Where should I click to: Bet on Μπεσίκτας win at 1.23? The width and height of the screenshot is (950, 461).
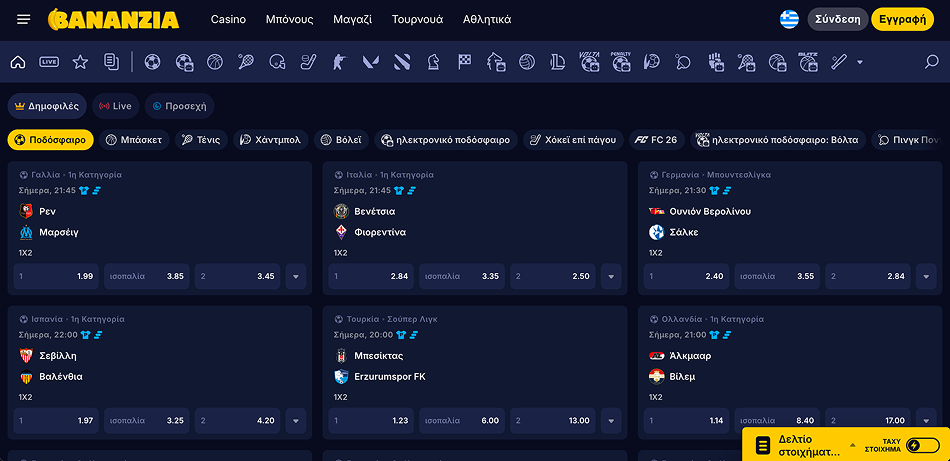tap(371, 420)
